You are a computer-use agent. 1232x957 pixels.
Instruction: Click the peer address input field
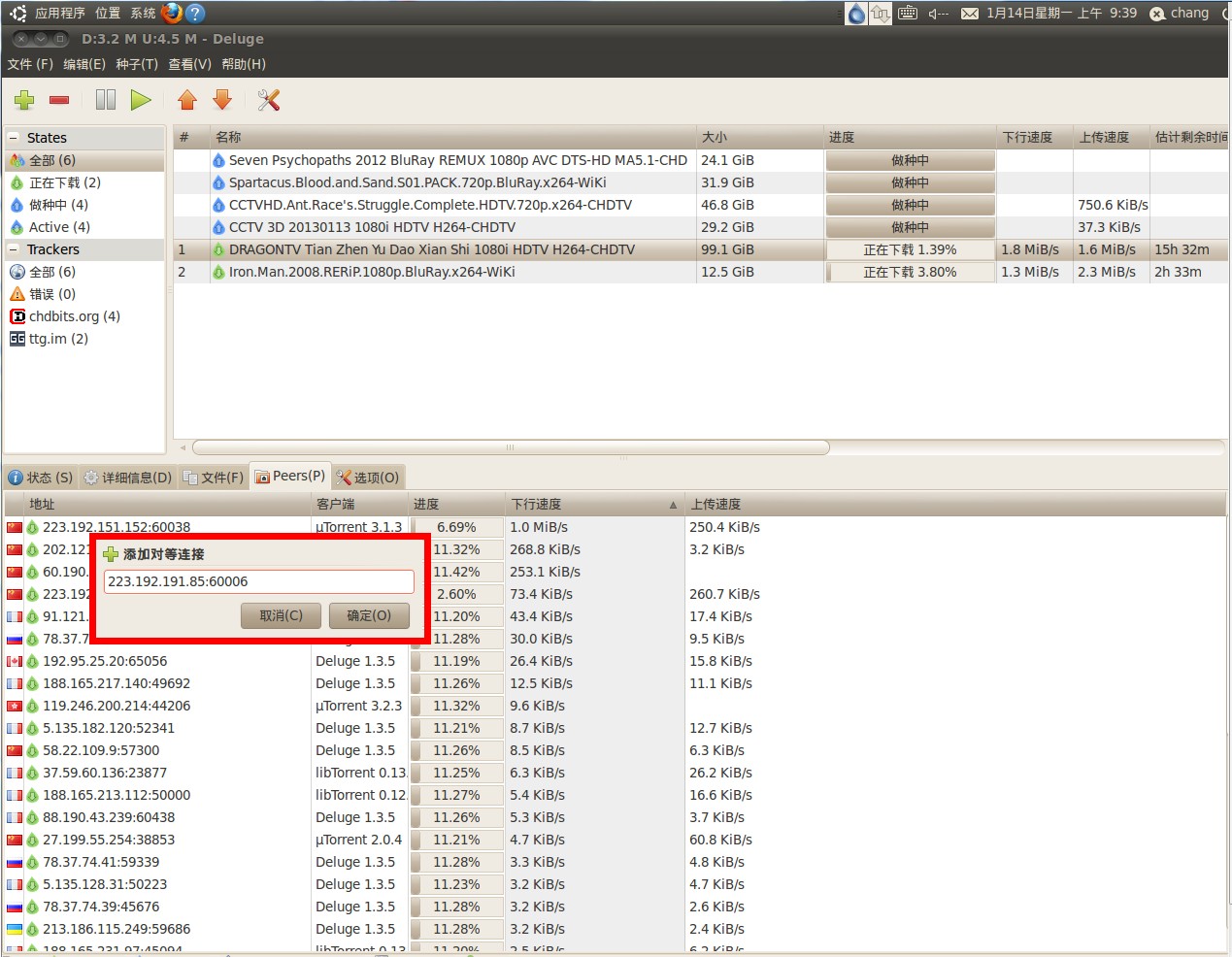click(259, 581)
